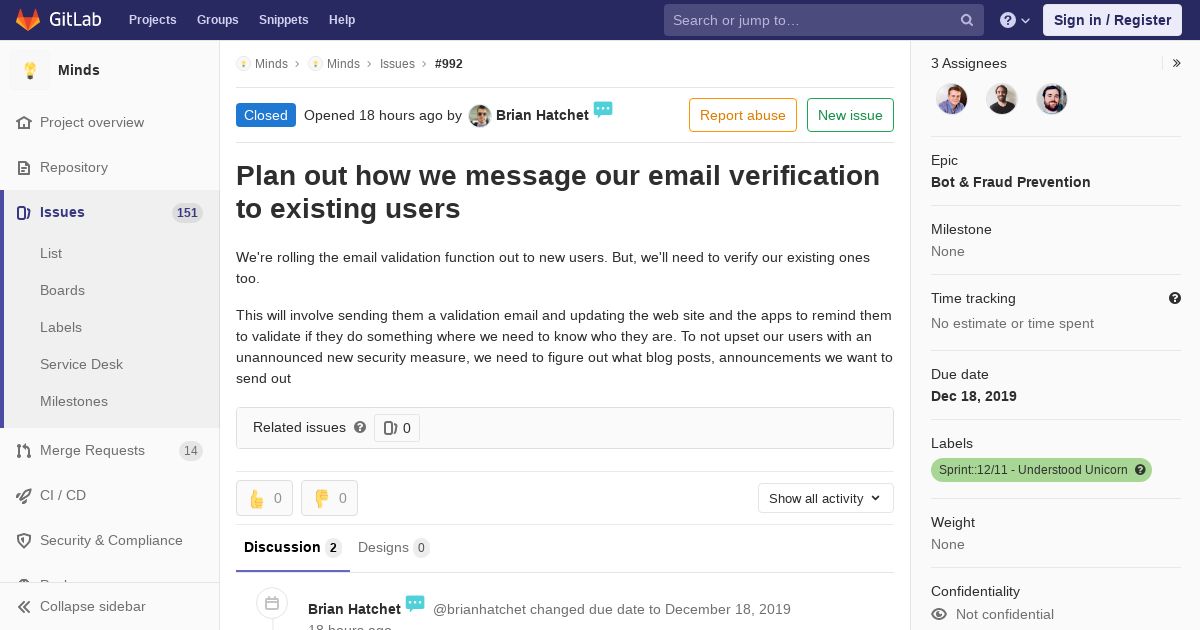Viewport: 1200px width, 630px height.
Task: Click the help icon on Sprint label
Action: coord(1140,470)
